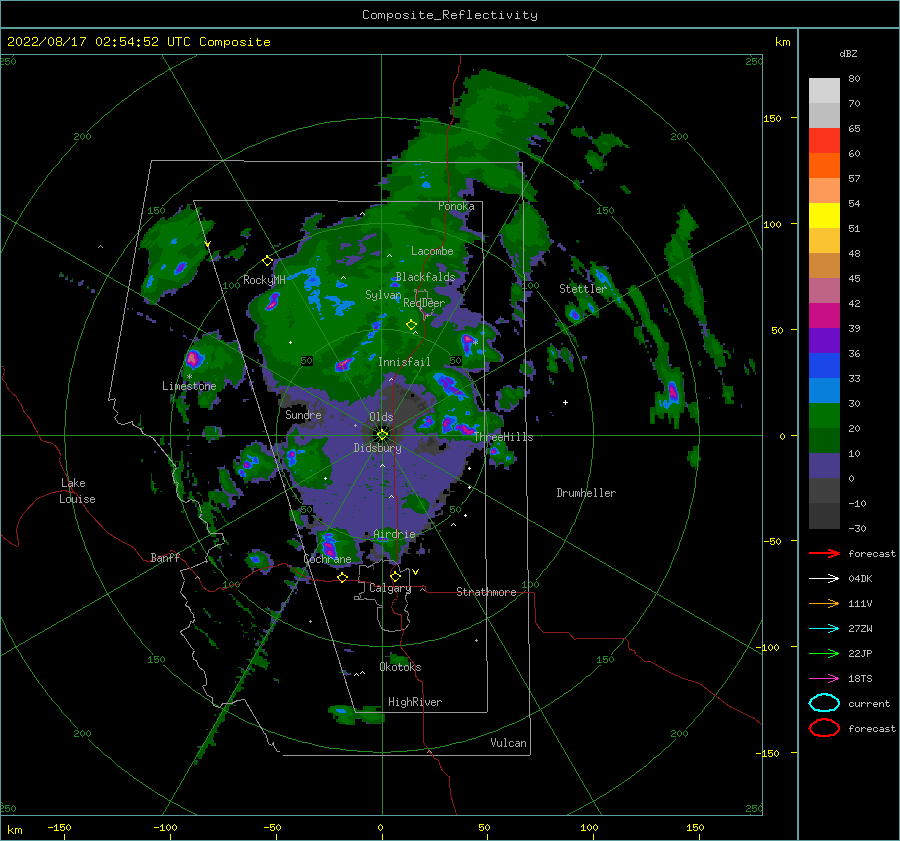Select the magenta 18TS arrow icon
The image size is (900, 841).
click(824, 679)
